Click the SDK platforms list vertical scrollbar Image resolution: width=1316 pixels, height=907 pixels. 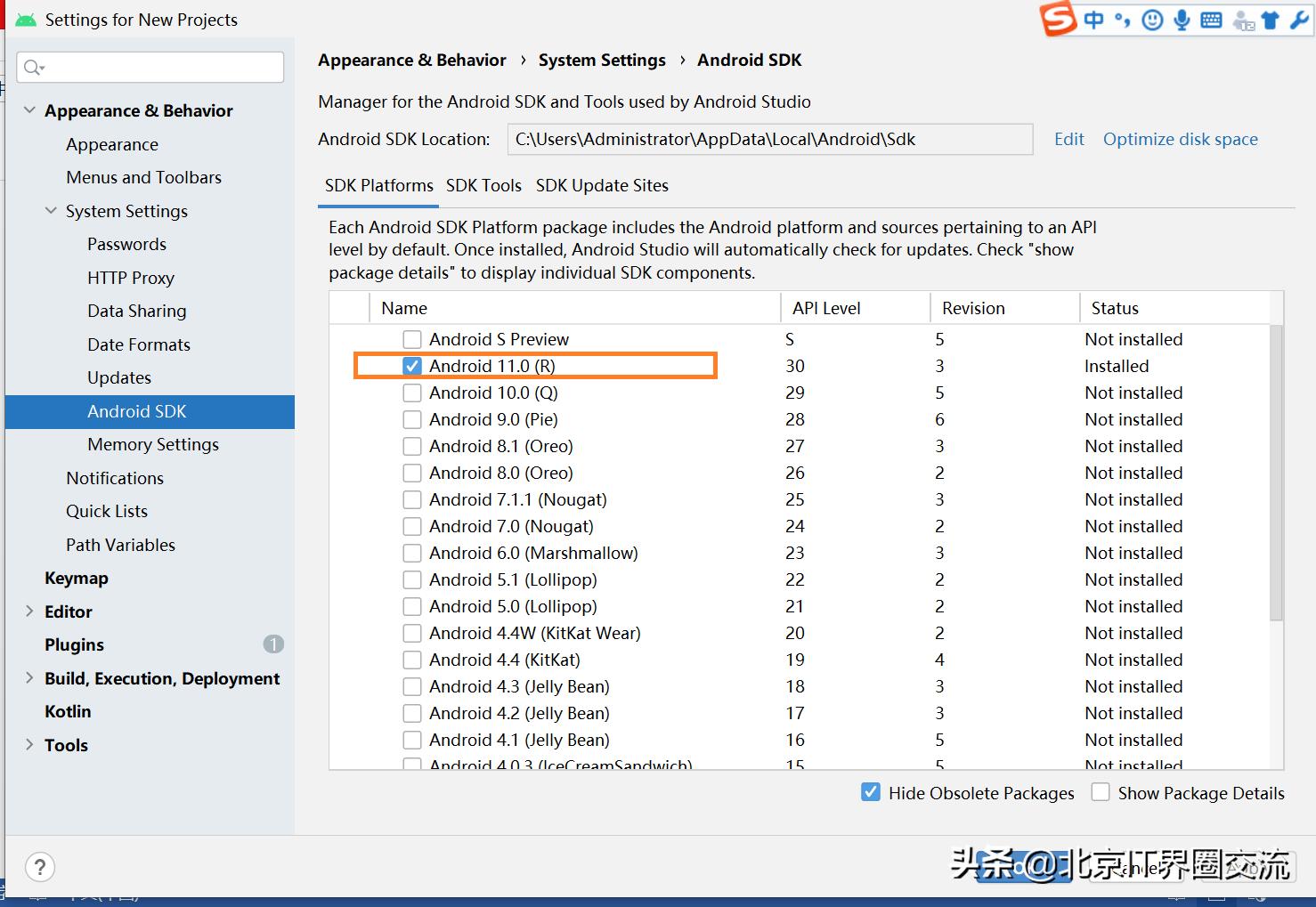1276,472
